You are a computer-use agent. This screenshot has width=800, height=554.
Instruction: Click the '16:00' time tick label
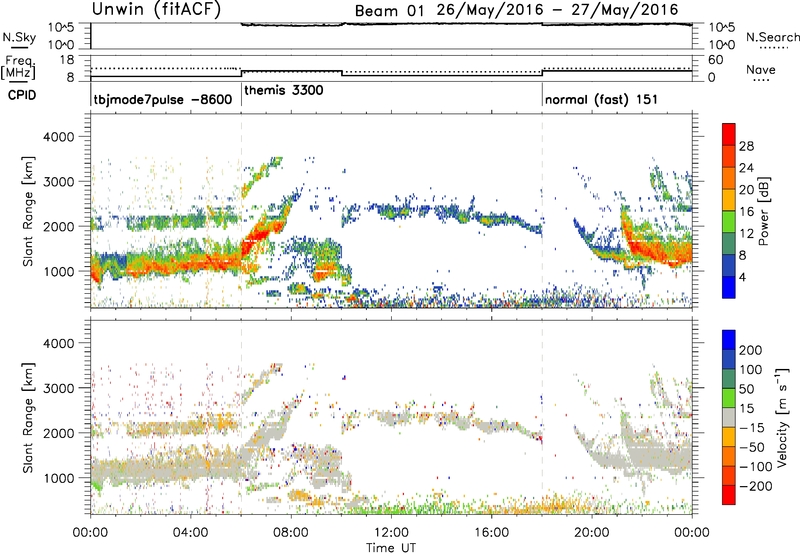[491, 533]
